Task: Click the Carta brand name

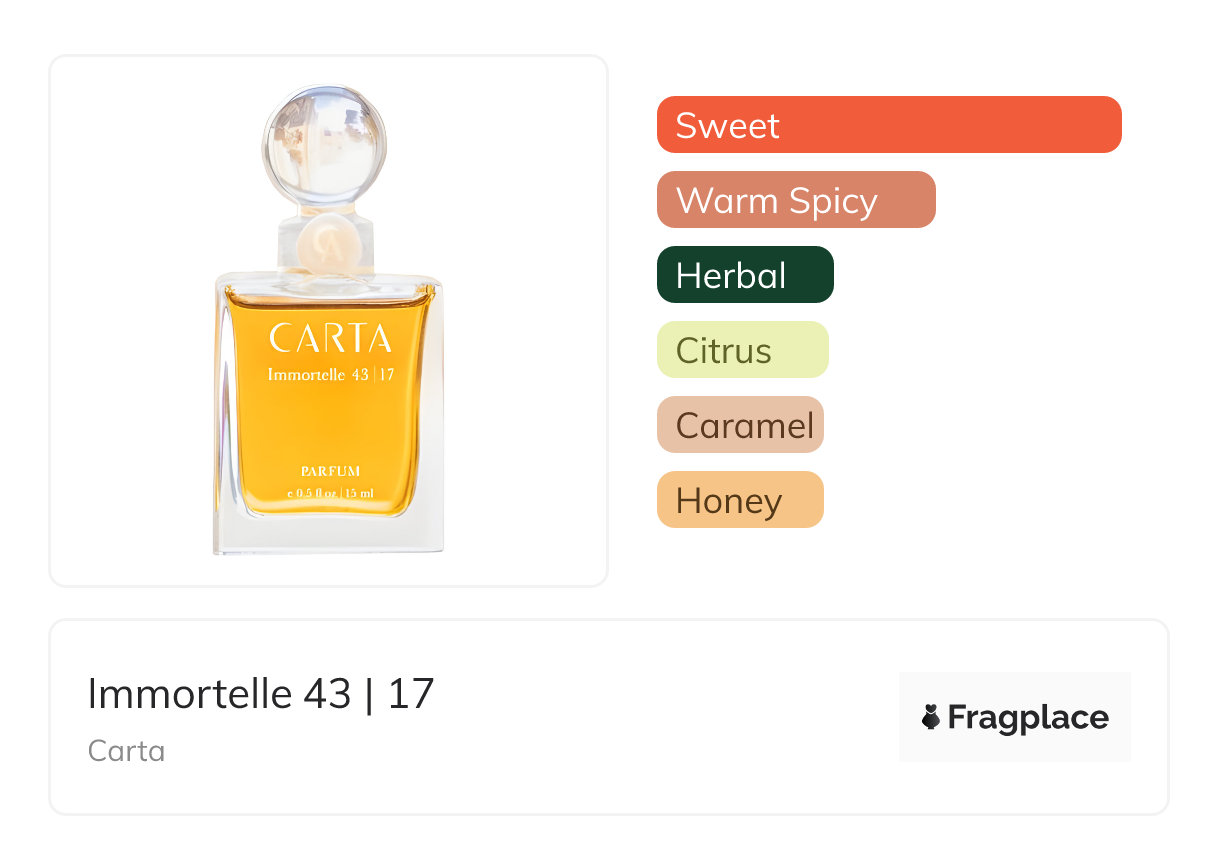Action: (x=126, y=750)
